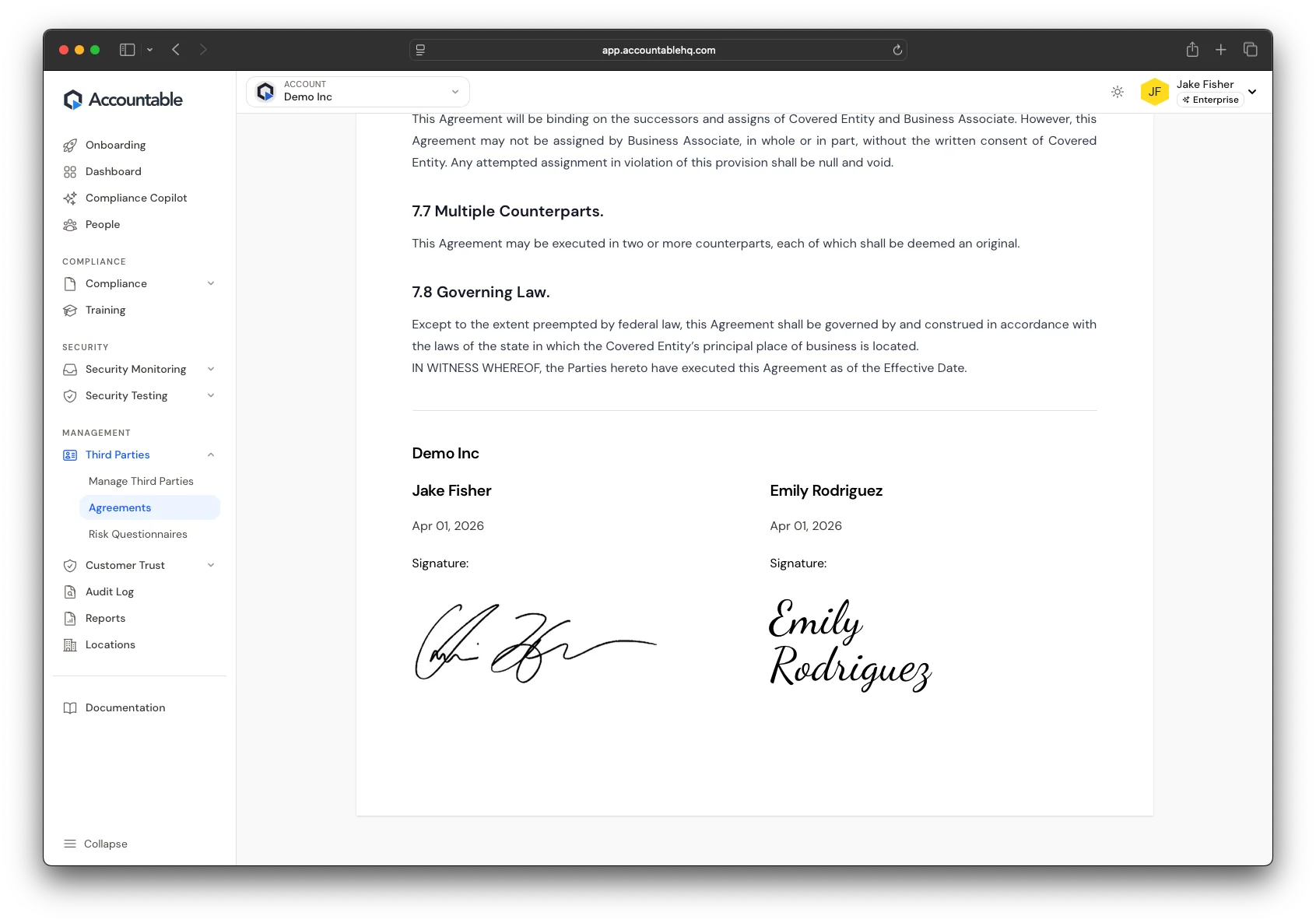Open the Reports link

[x=106, y=619]
